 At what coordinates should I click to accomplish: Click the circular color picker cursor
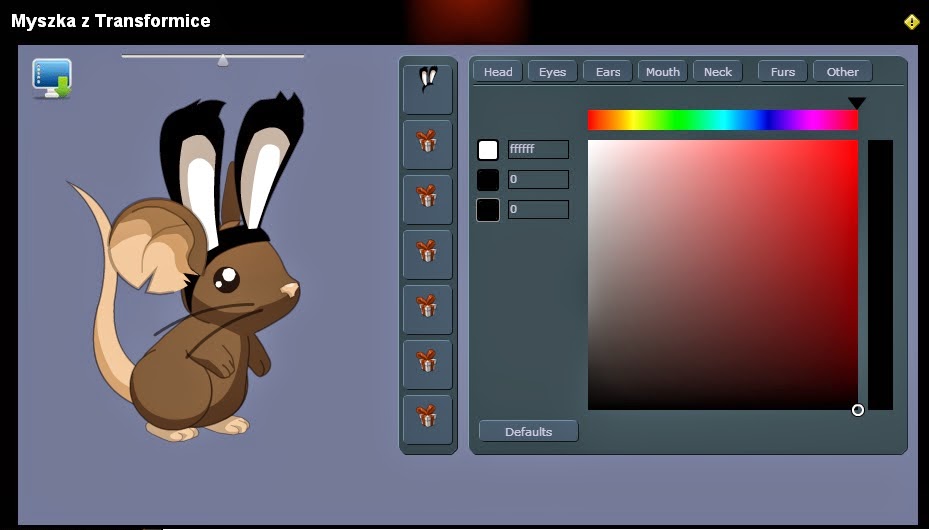pos(857,410)
